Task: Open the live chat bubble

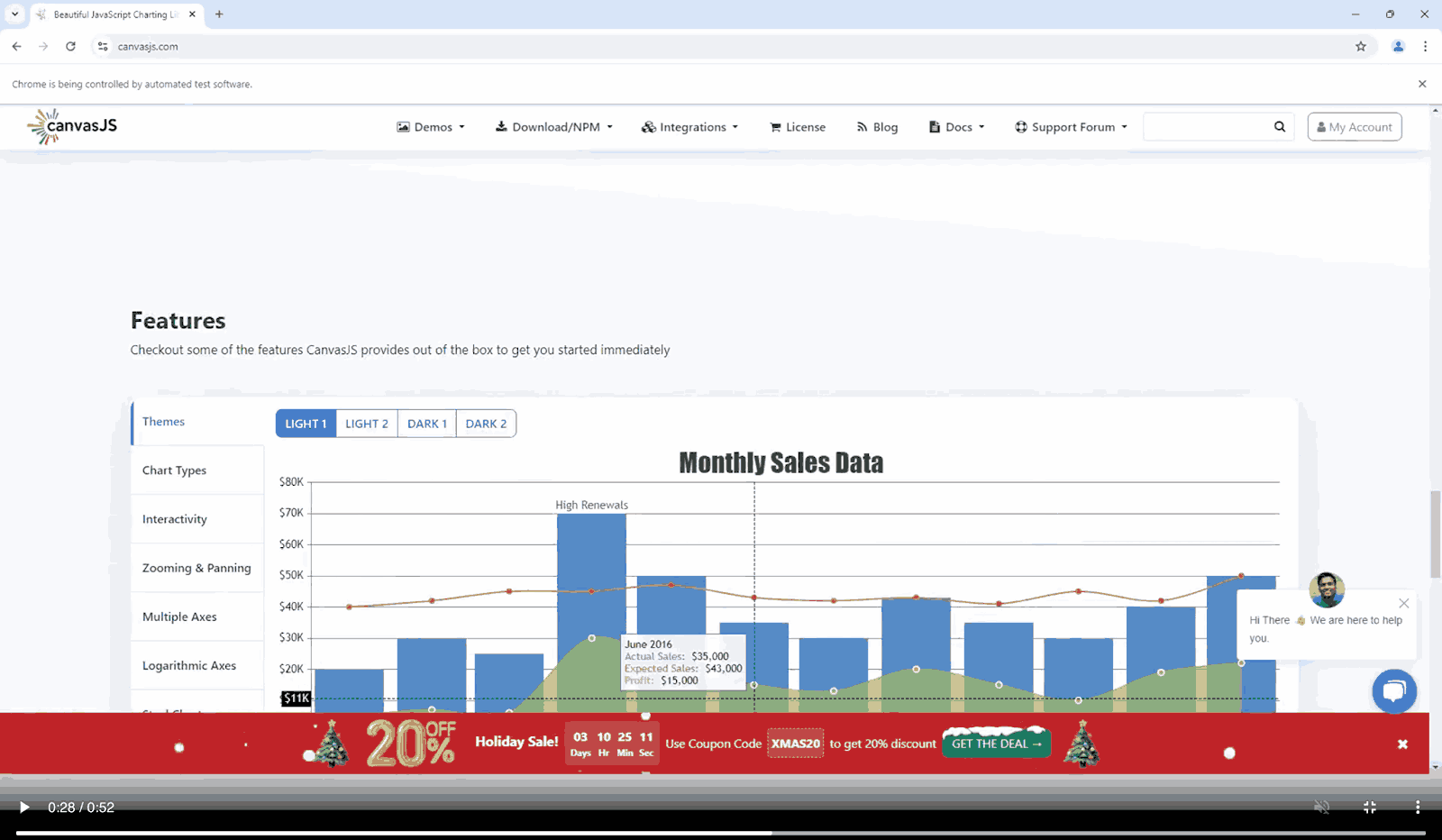Action: 1393,691
